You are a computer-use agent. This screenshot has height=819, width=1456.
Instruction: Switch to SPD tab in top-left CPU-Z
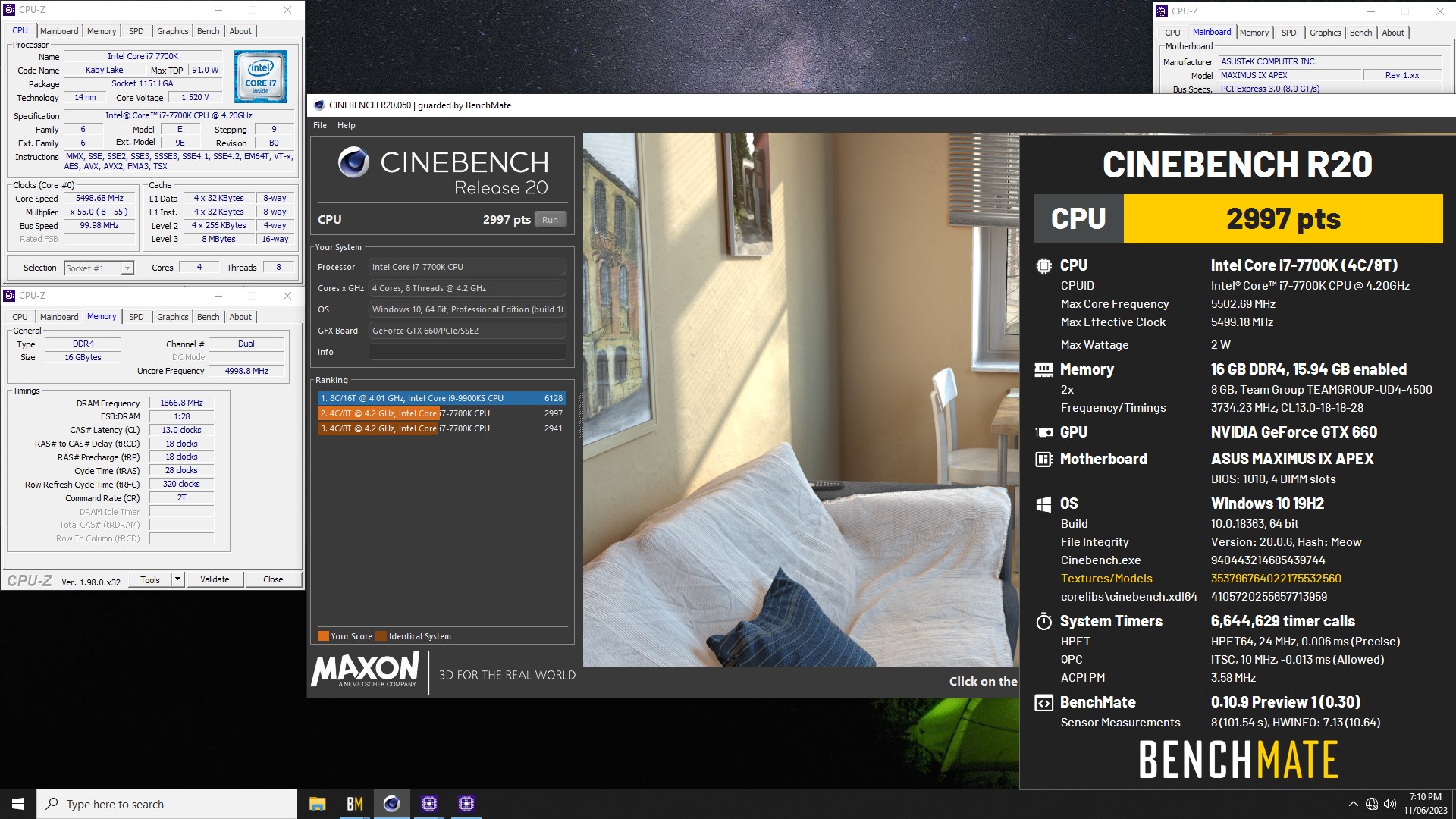[x=136, y=31]
